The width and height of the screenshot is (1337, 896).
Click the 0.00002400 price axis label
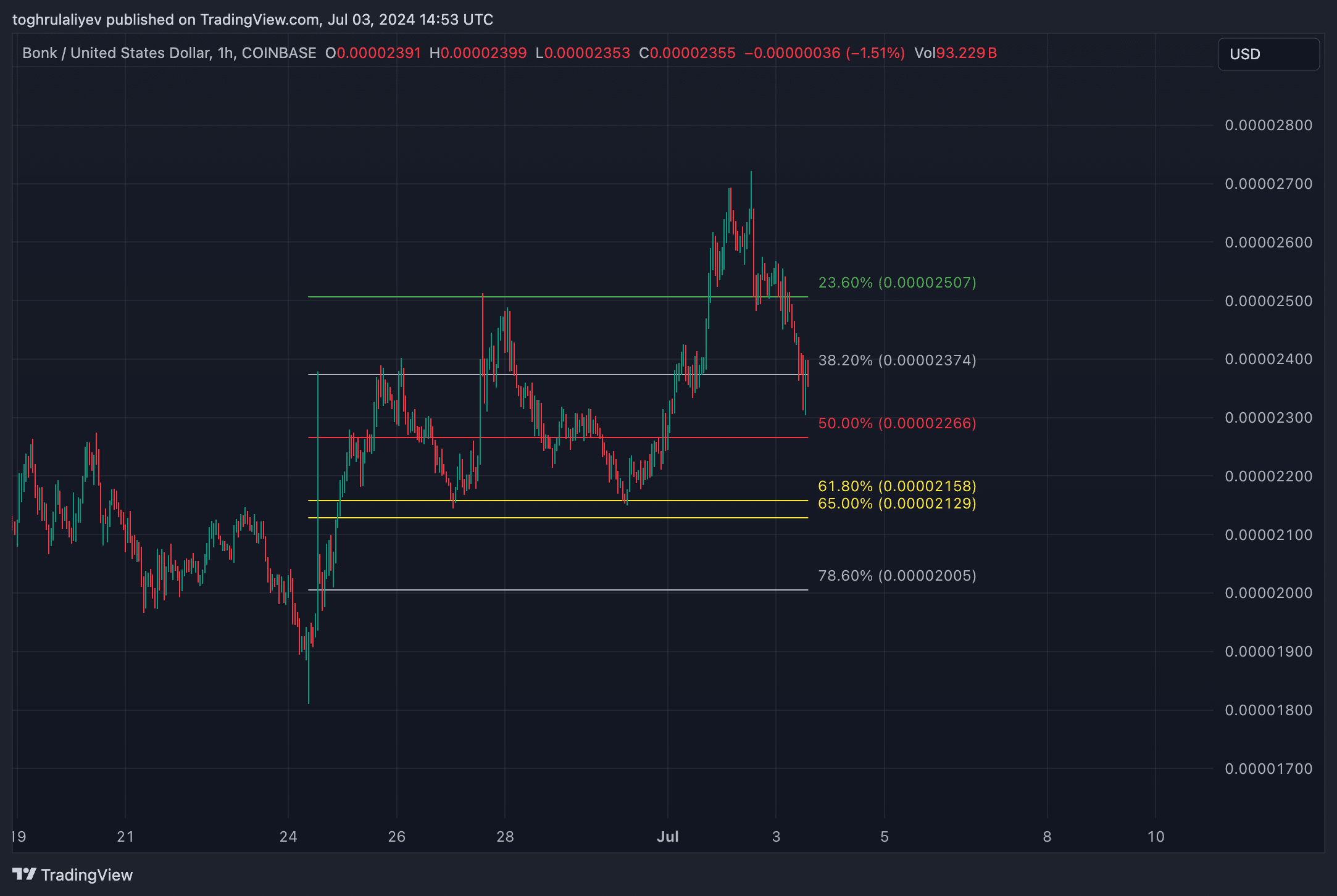click(1268, 359)
